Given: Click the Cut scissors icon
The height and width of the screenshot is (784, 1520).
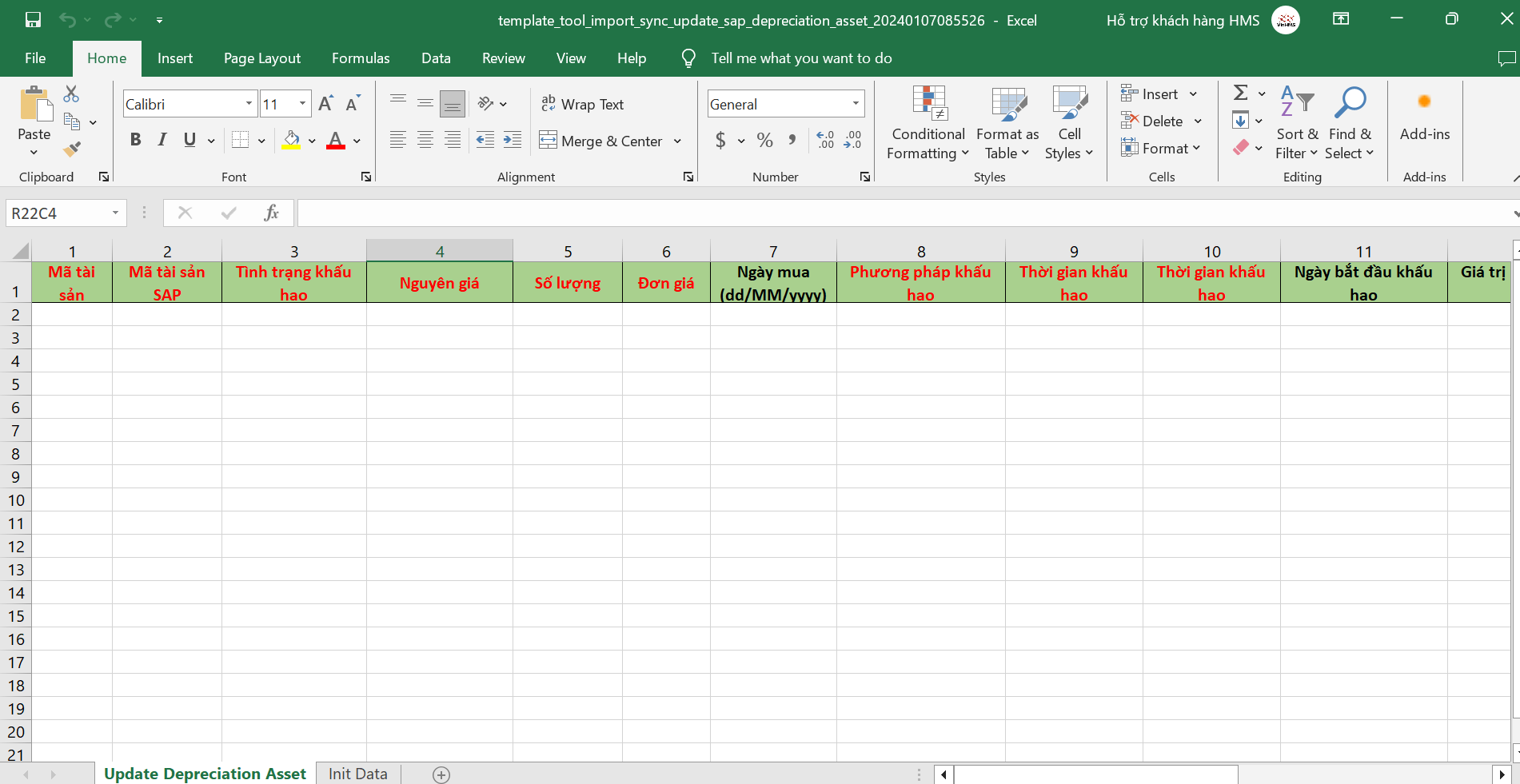Looking at the screenshot, I should click(x=71, y=94).
